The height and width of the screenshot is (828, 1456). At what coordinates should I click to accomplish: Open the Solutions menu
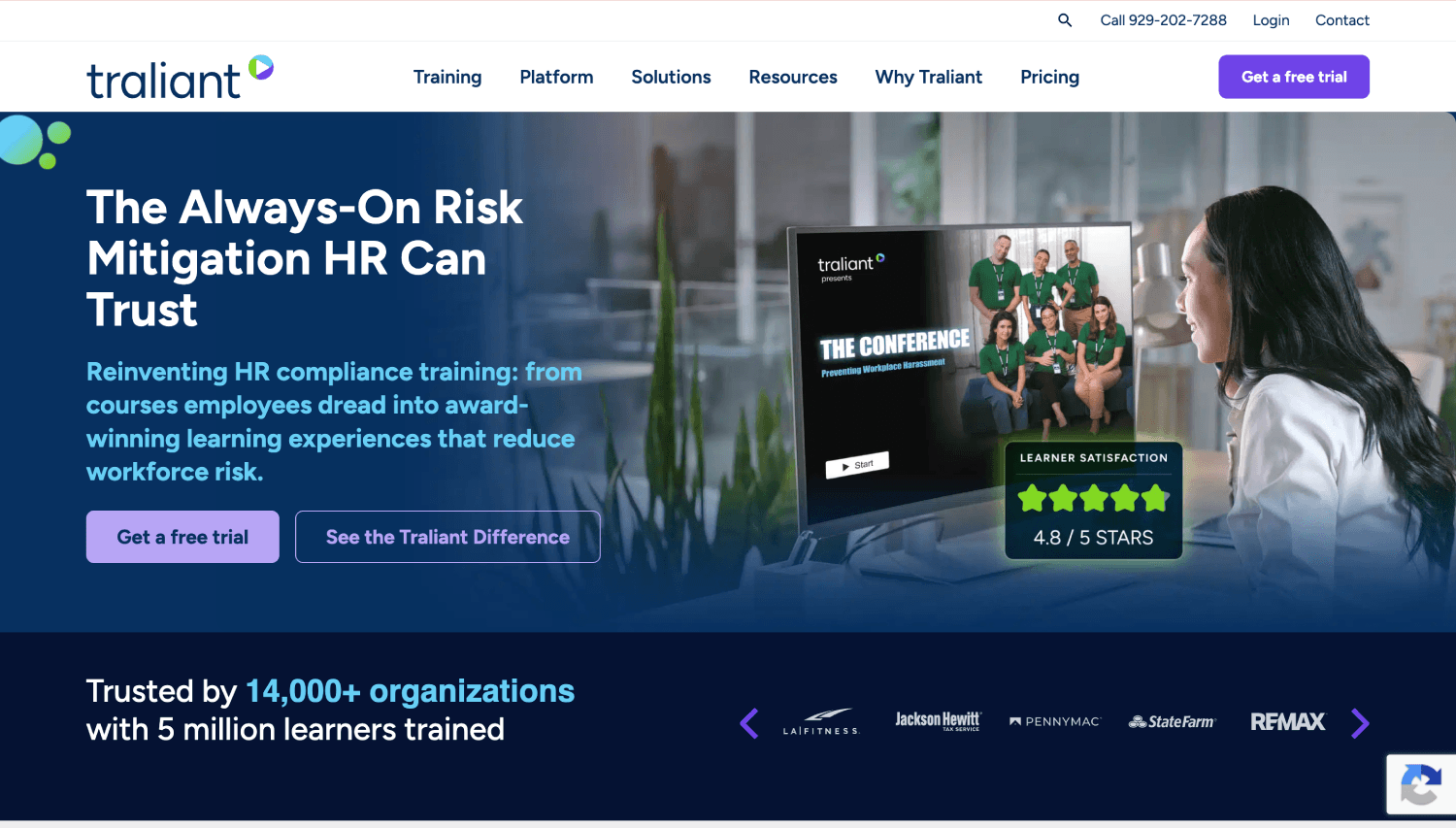(x=671, y=77)
